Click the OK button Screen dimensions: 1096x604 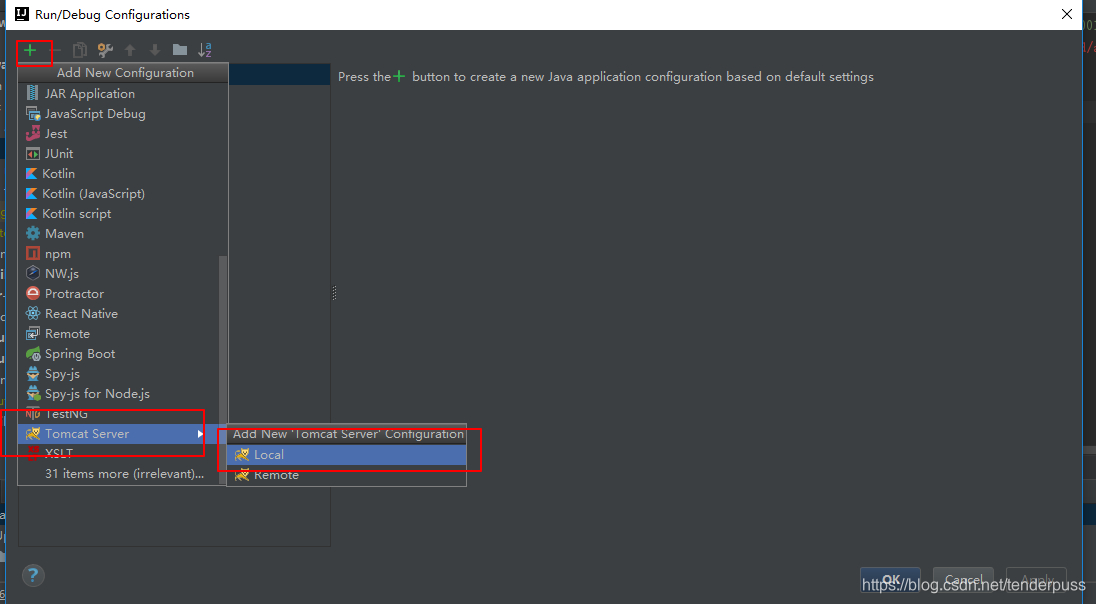coord(890,580)
